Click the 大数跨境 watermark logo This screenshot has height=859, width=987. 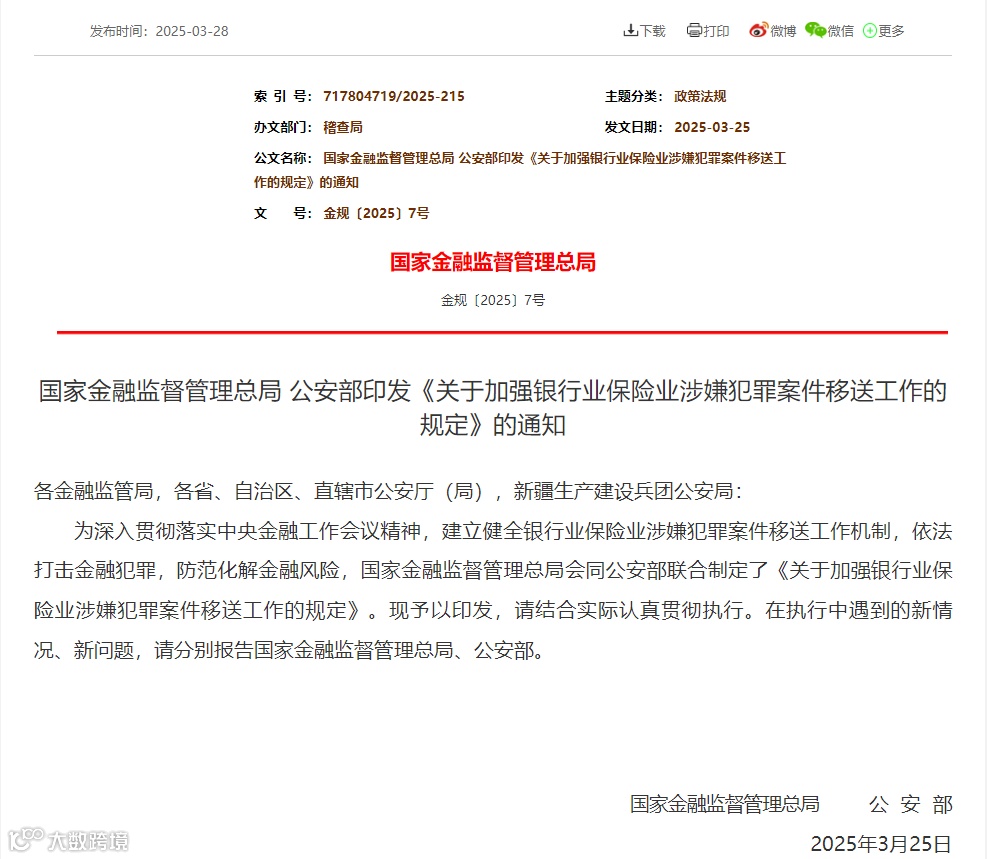coord(69,840)
